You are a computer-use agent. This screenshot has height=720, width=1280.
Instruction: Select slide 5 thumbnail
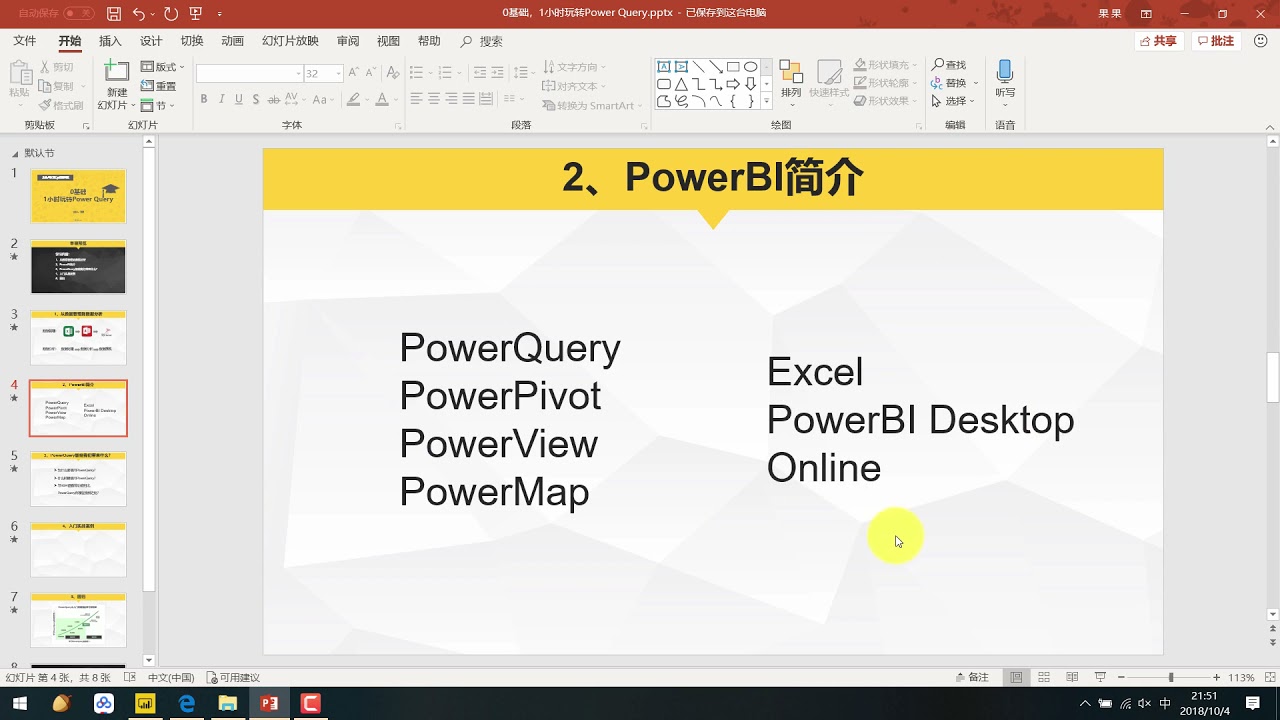pyautogui.click(x=78, y=478)
